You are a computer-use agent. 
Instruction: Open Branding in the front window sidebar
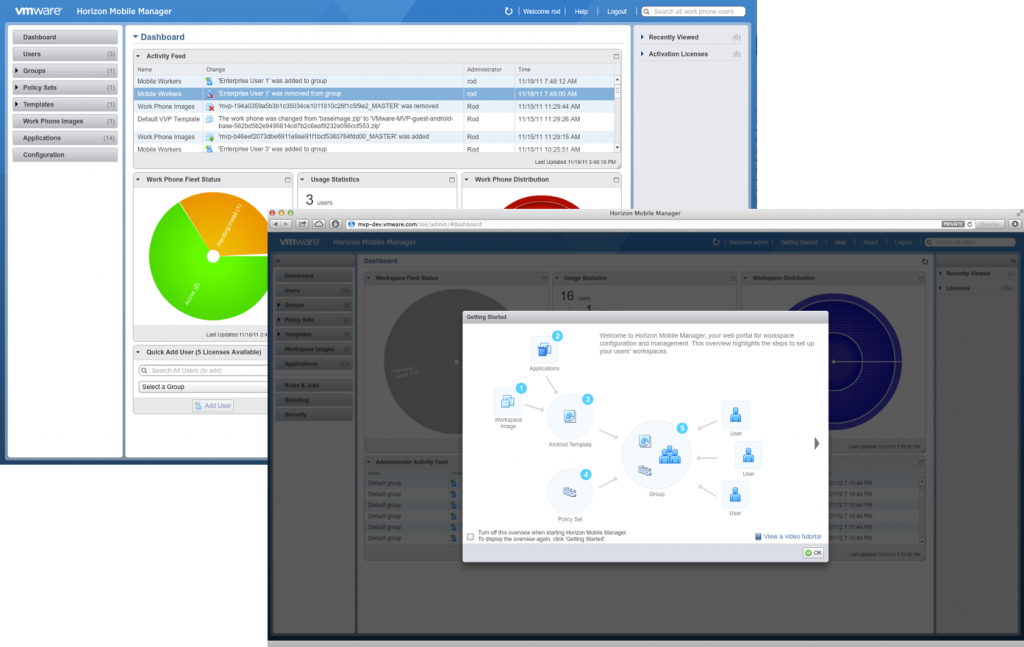click(314, 400)
